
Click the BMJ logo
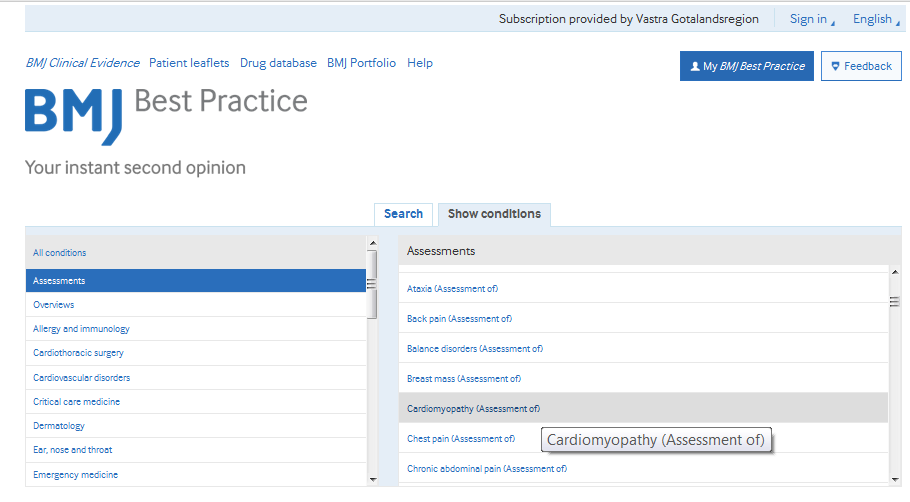[x=74, y=116]
